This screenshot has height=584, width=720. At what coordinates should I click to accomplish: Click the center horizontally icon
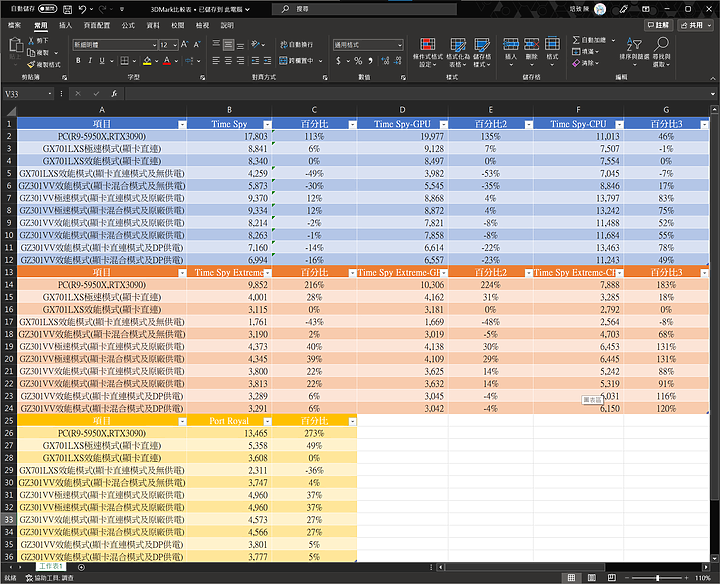(x=228, y=61)
